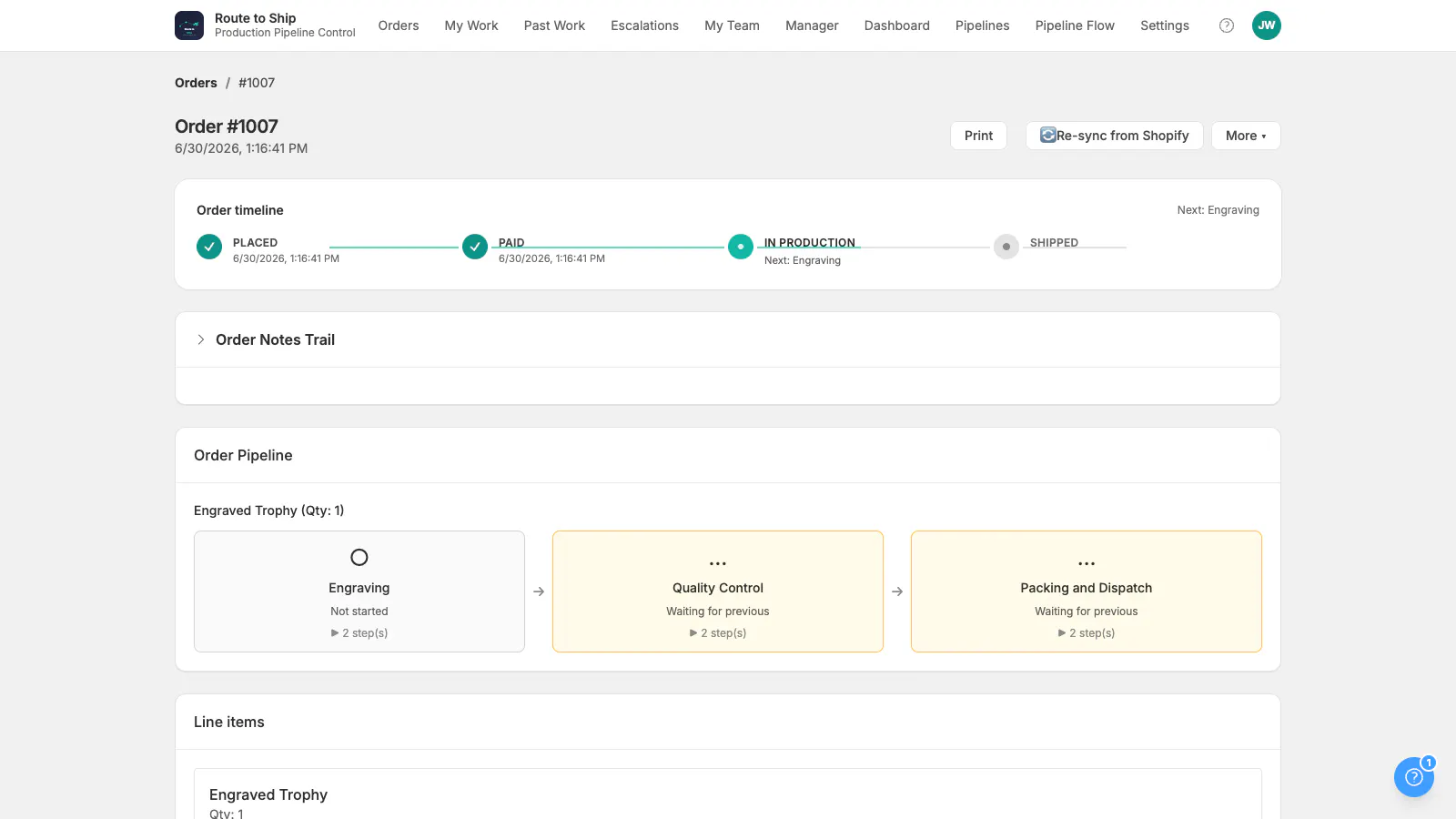Click the Orders breadcrumb link

tap(196, 83)
